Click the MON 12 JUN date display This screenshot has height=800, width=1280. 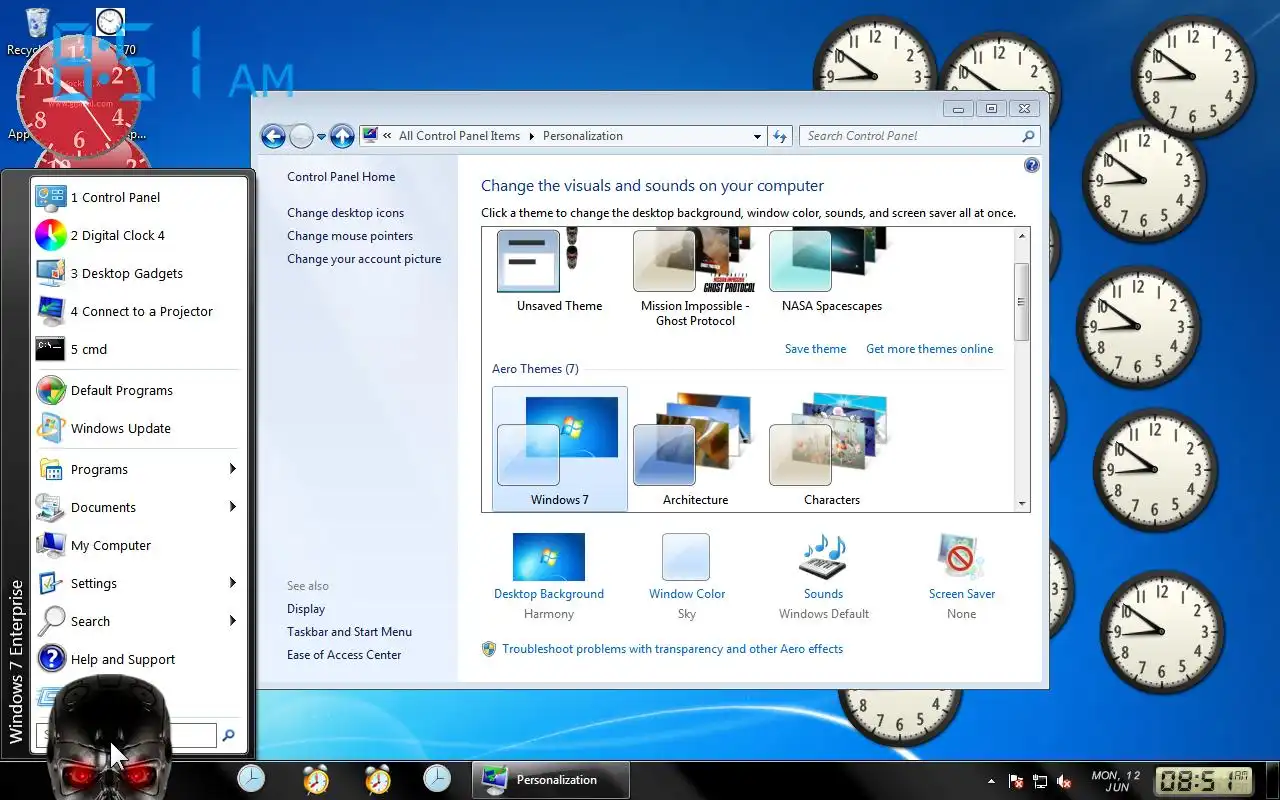click(1116, 781)
